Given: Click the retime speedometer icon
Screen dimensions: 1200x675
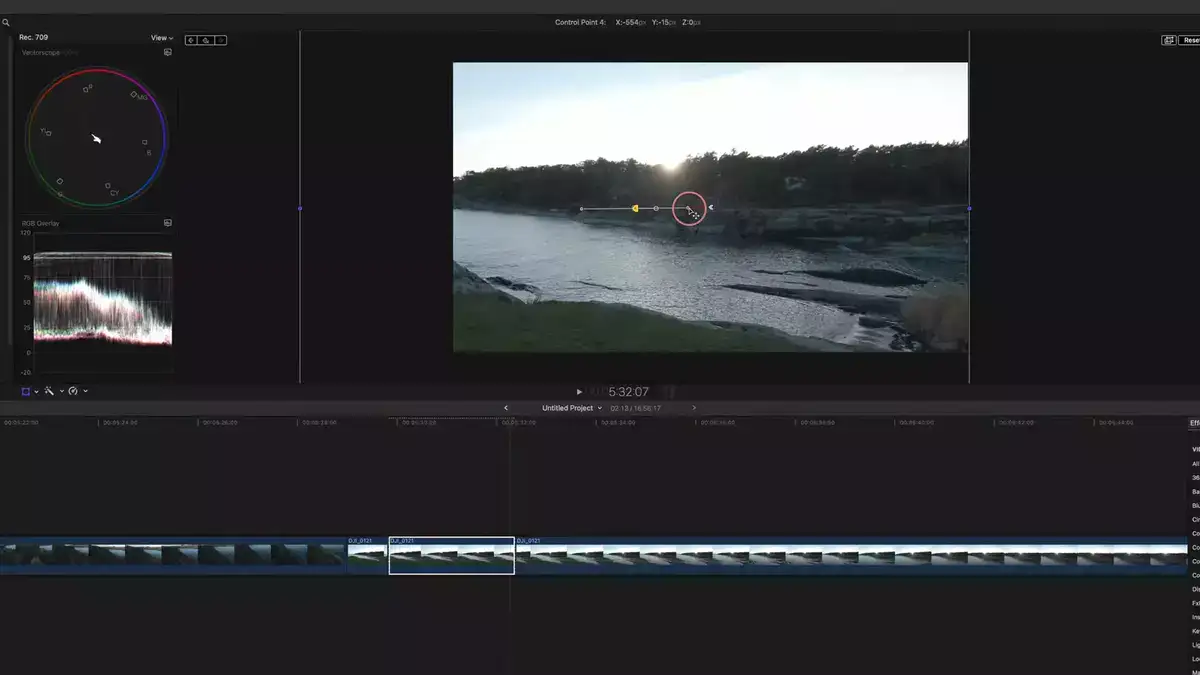Looking at the screenshot, I should point(73,391).
